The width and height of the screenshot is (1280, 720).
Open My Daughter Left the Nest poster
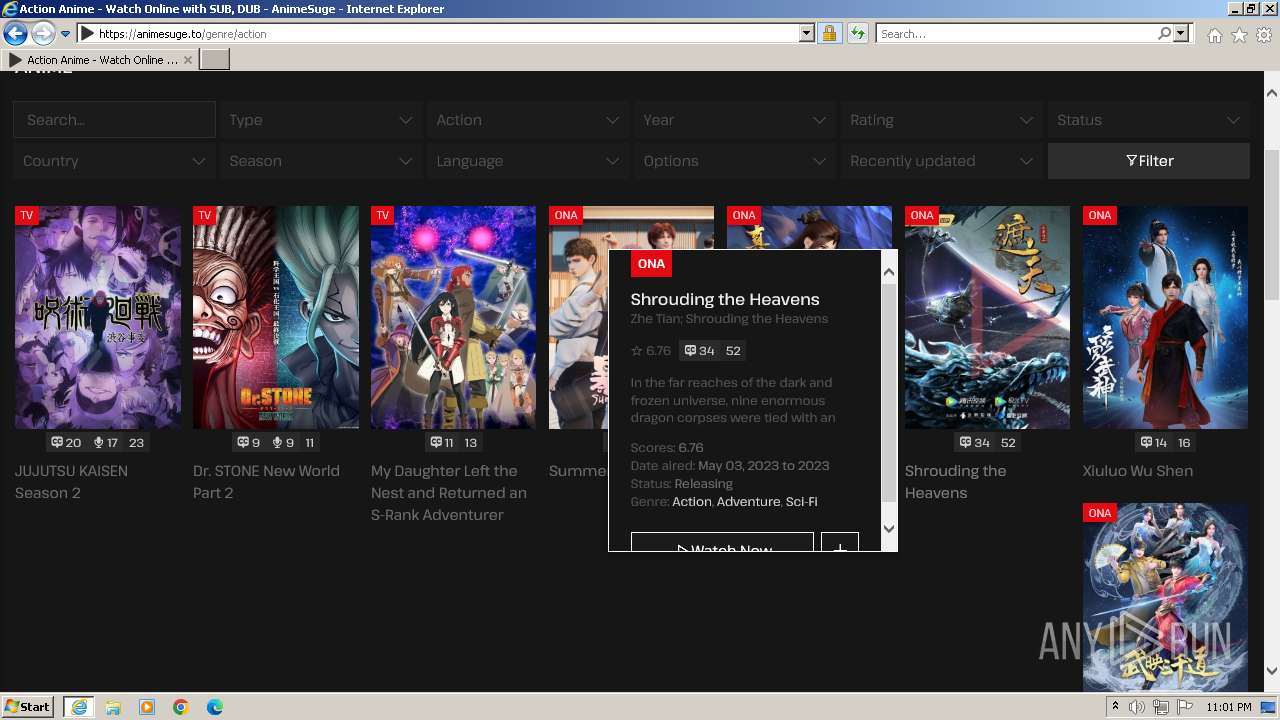(x=454, y=317)
